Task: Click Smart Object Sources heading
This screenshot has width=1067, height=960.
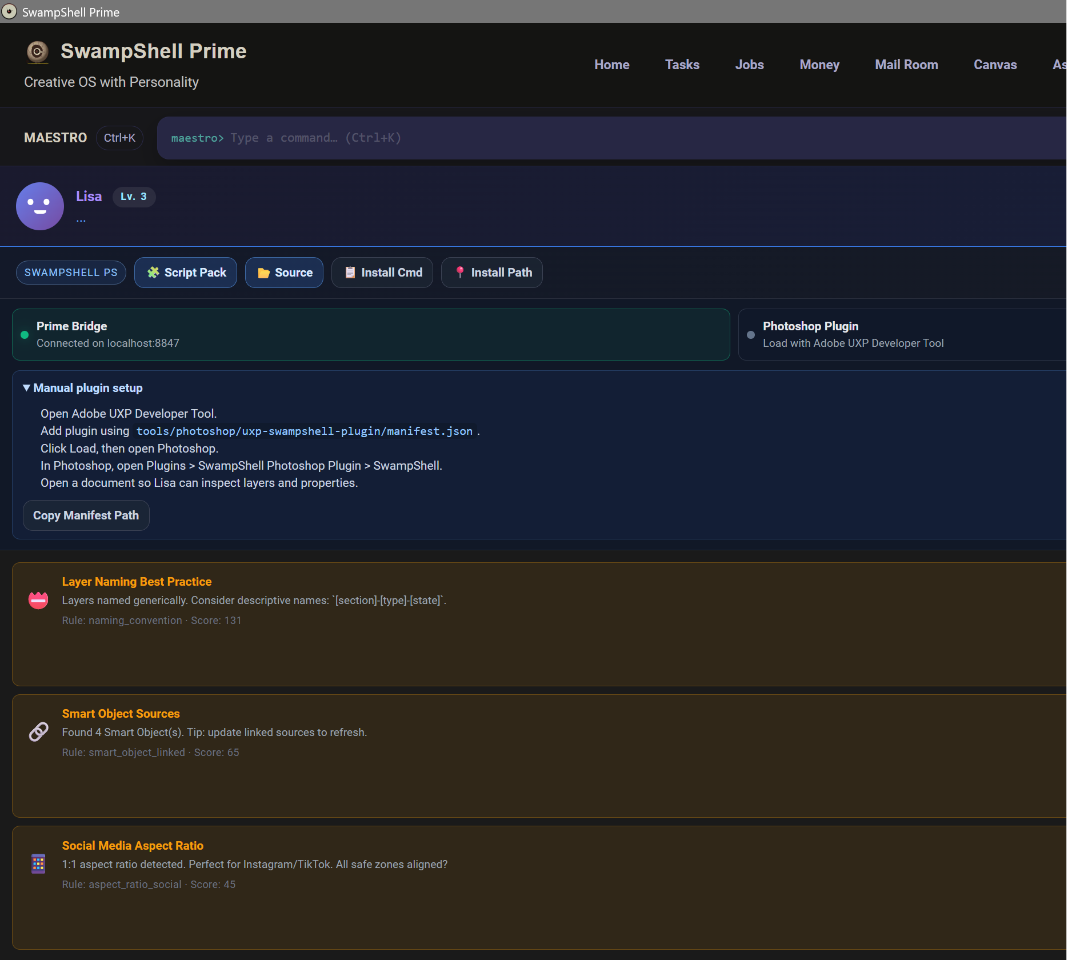Action: click(x=121, y=714)
